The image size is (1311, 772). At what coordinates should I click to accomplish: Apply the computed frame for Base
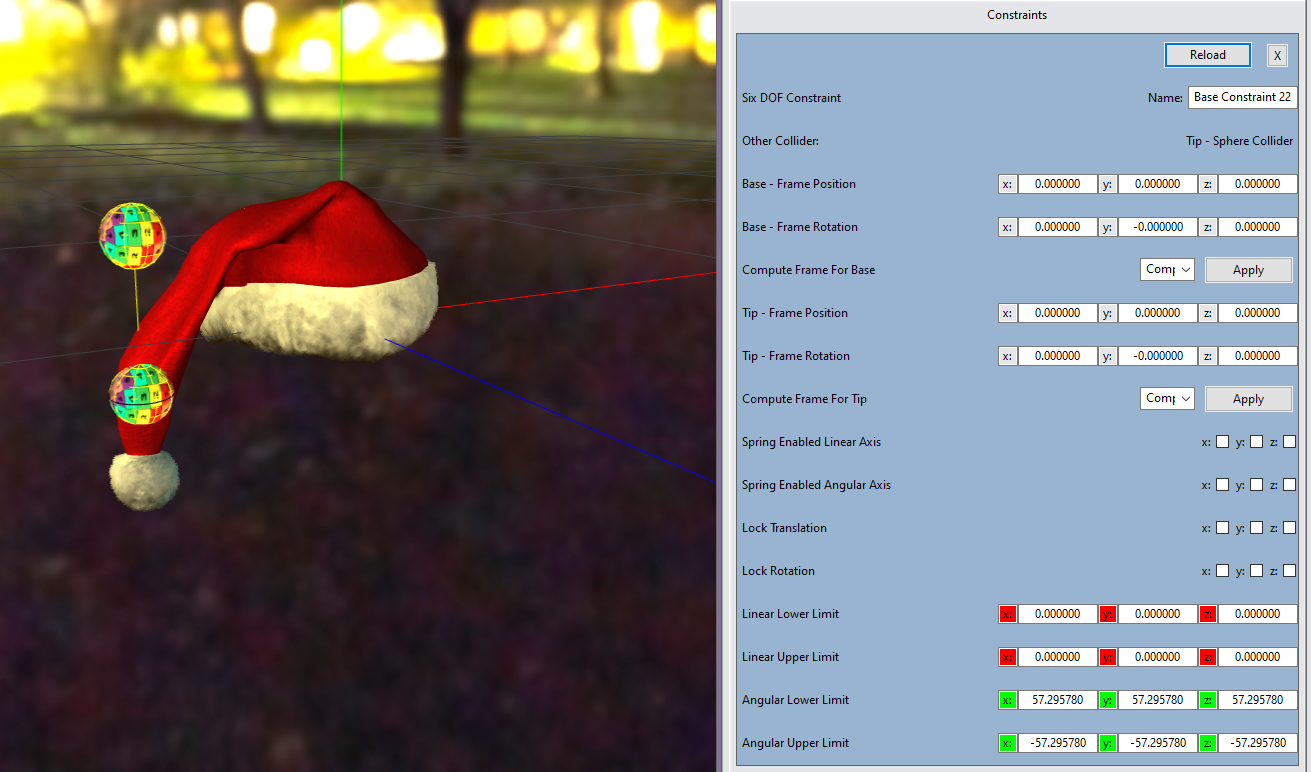point(1248,269)
